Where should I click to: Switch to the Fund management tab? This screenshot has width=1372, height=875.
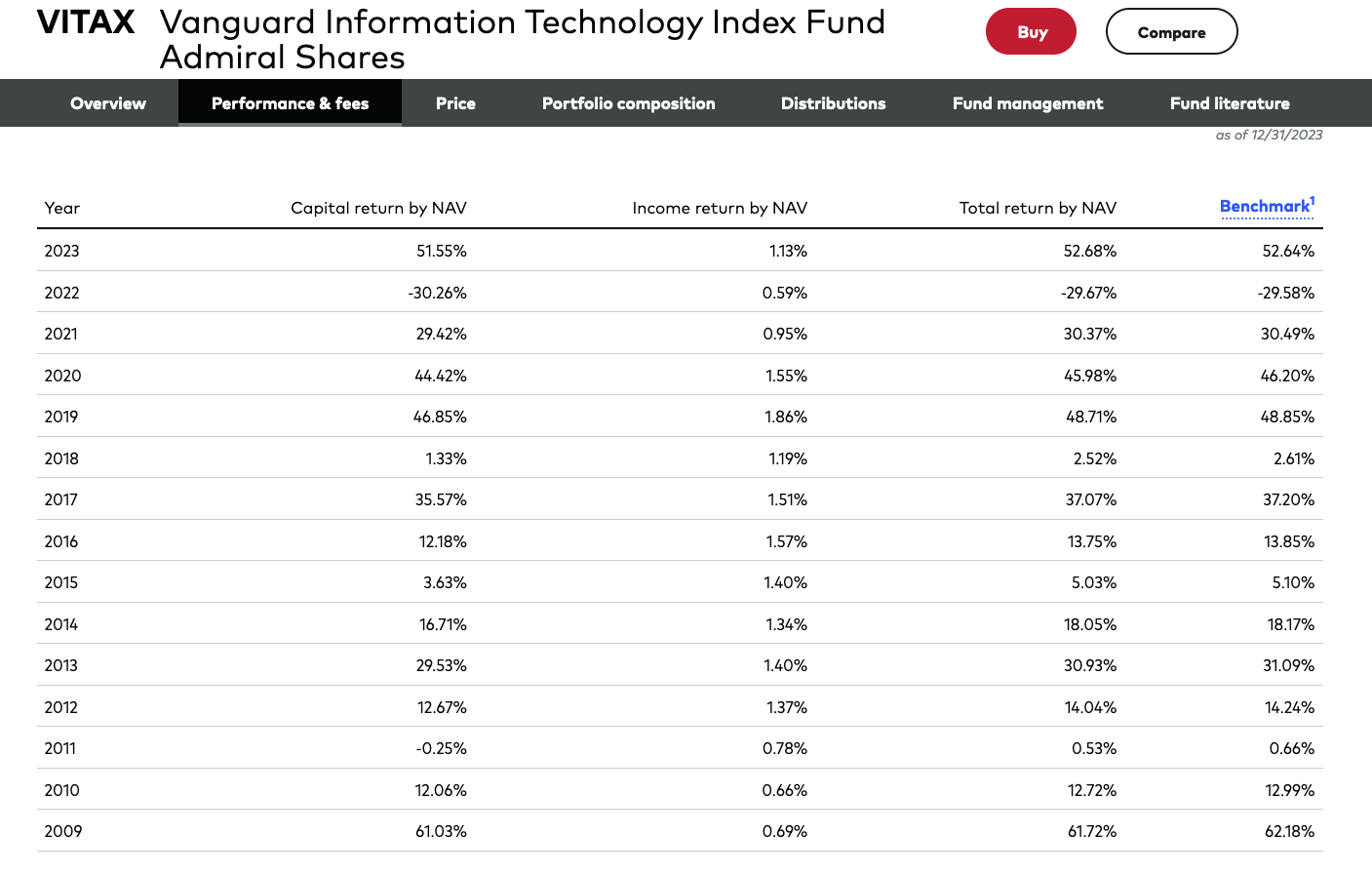(x=1028, y=103)
